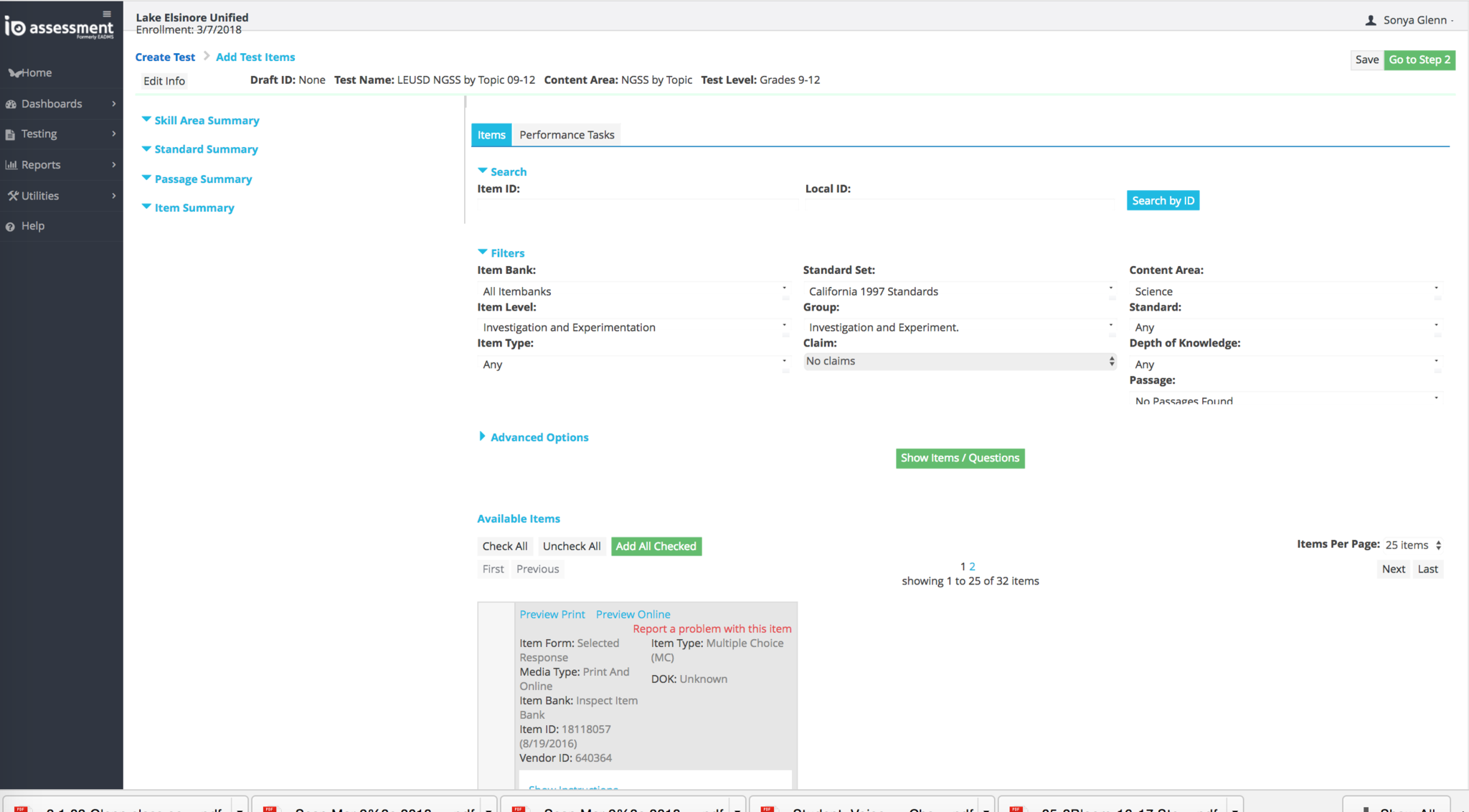This screenshot has height=812, width=1469.
Task: Click the Home butterfly icon
Action: tap(14, 73)
